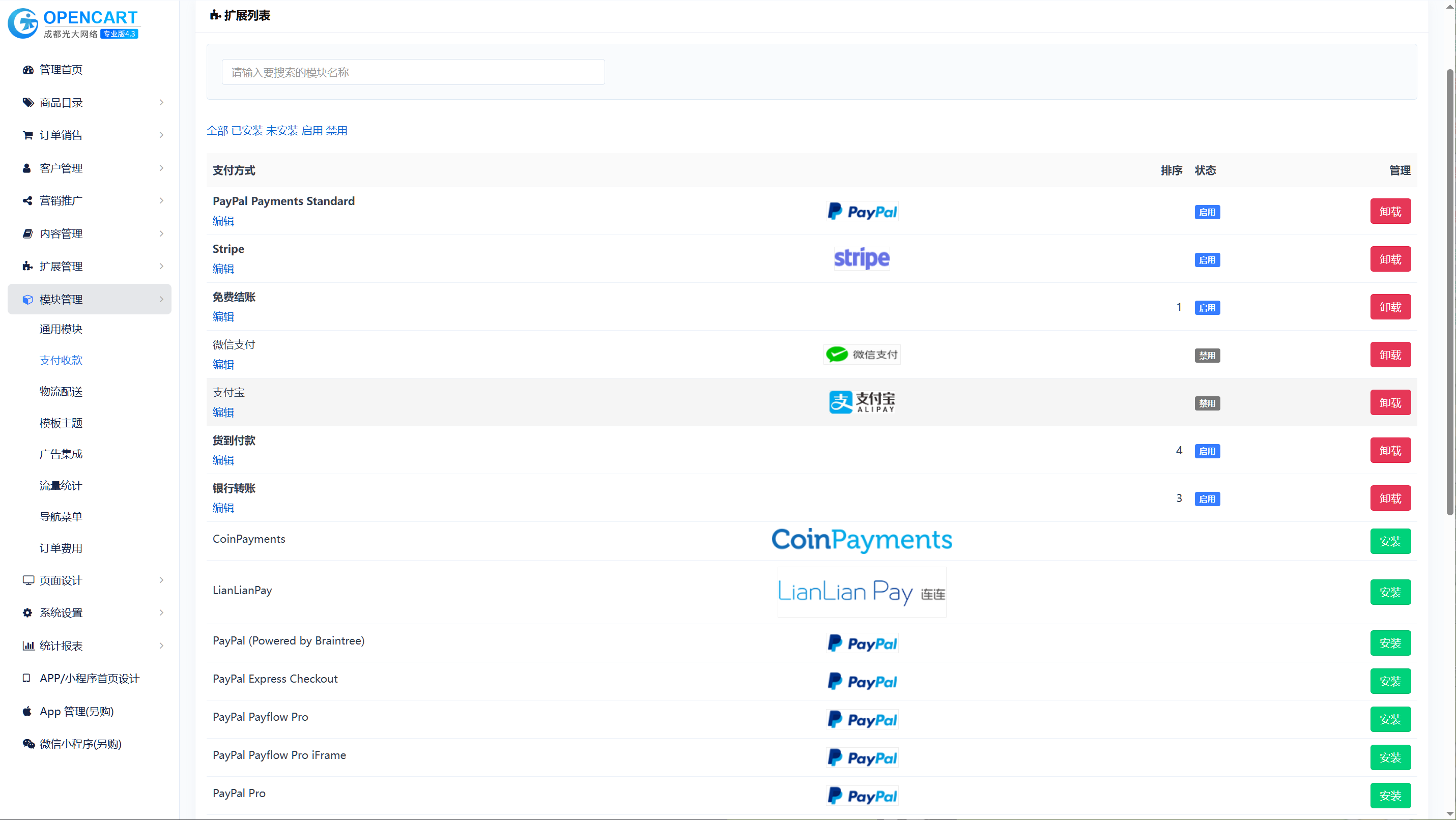Click the 禁用 status badge for 支付宝

pyautogui.click(x=1207, y=403)
